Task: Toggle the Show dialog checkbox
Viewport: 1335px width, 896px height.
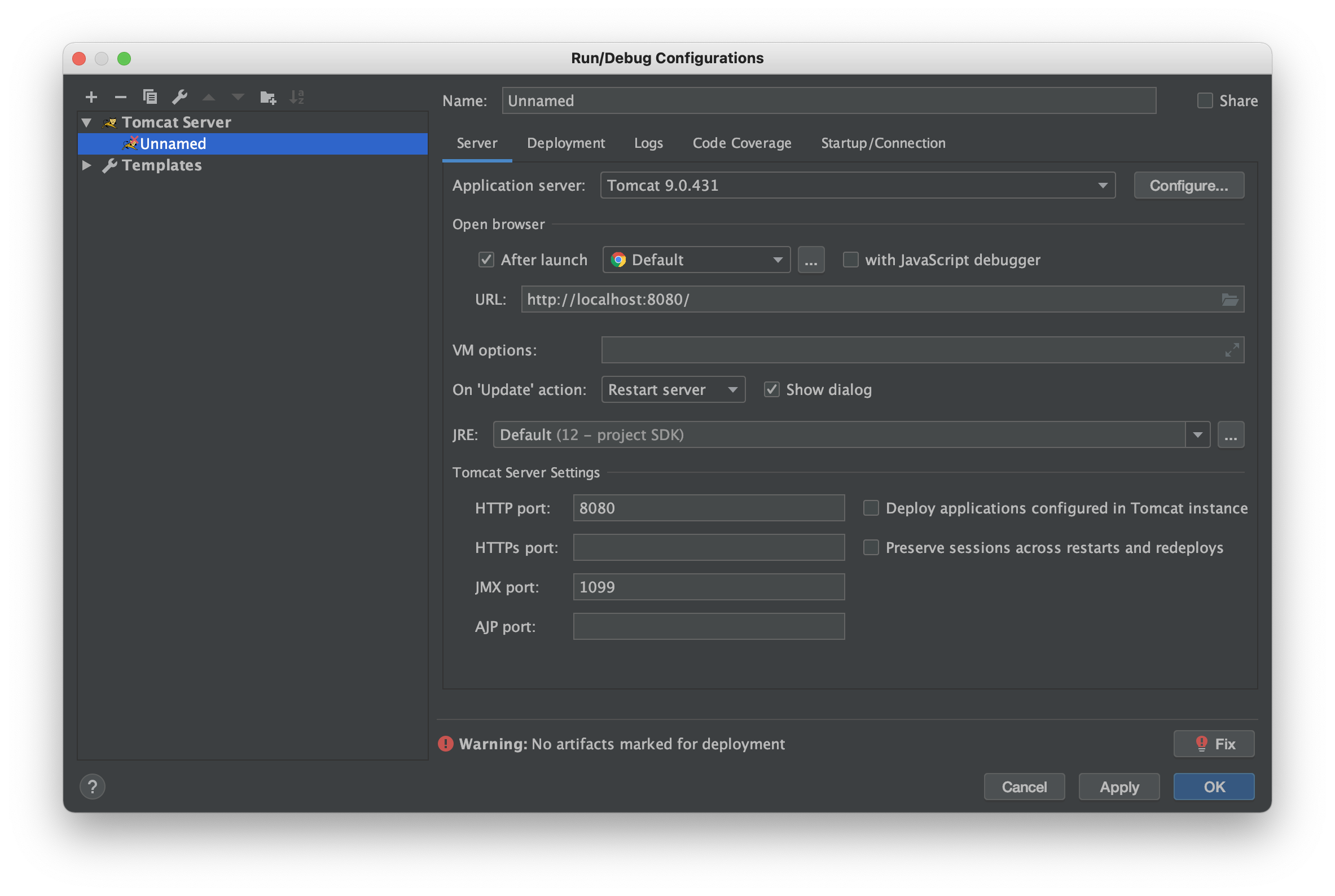Action: coord(771,390)
